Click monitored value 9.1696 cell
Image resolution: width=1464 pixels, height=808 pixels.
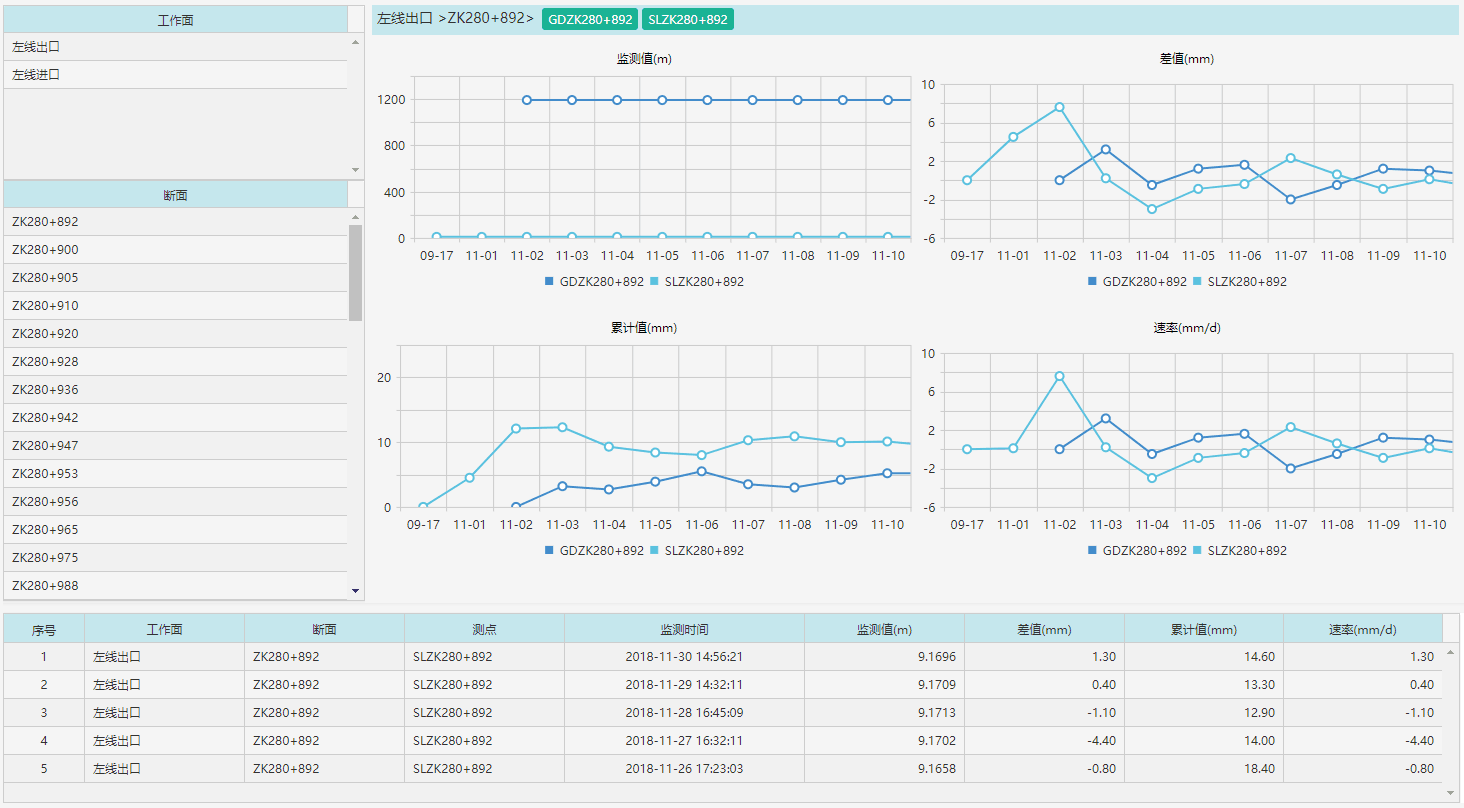(884, 657)
